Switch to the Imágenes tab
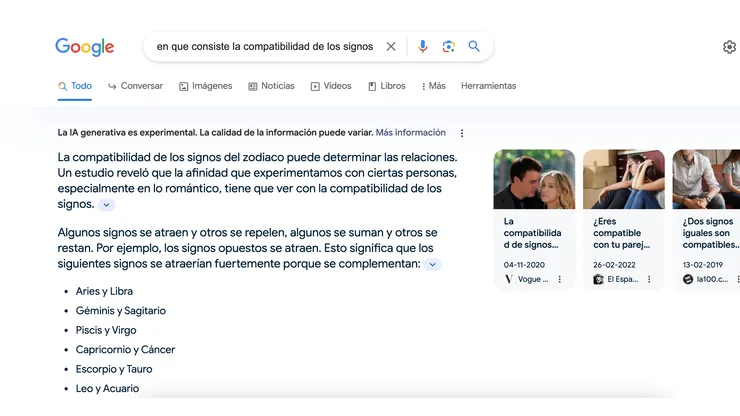The width and height of the screenshot is (740, 416). click(206, 86)
